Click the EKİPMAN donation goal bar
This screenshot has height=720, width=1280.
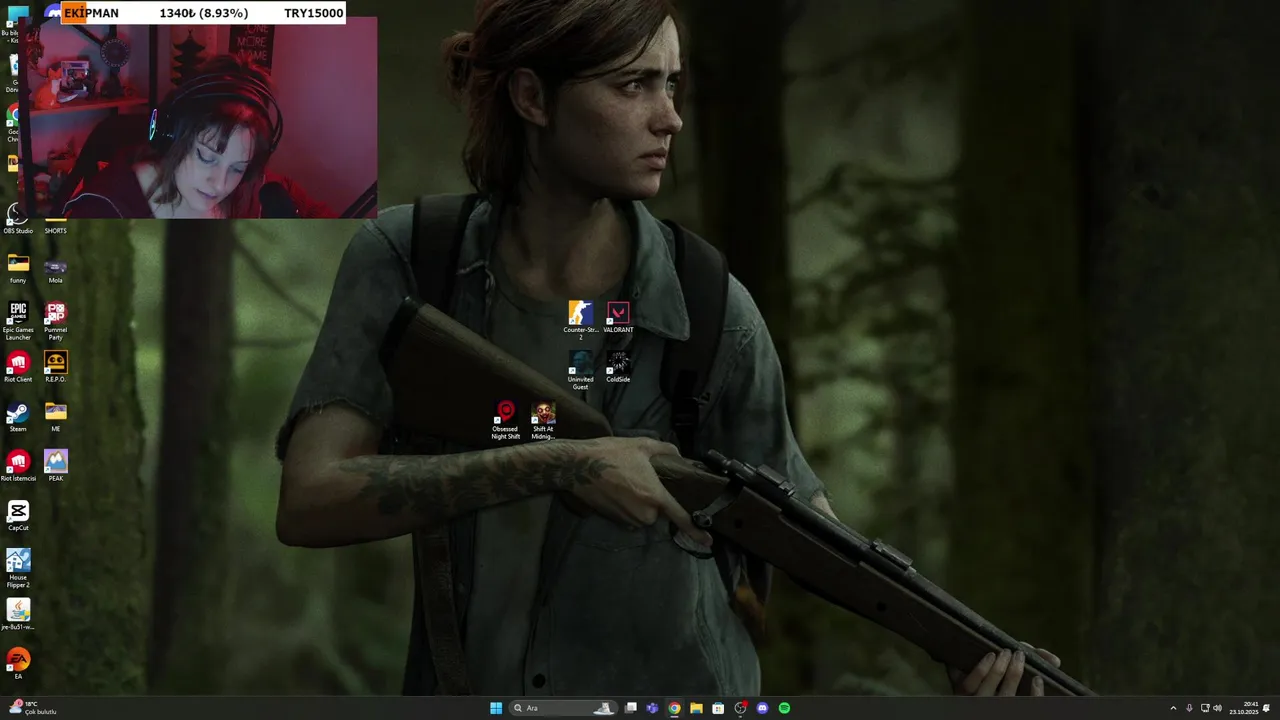(x=204, y=13)
